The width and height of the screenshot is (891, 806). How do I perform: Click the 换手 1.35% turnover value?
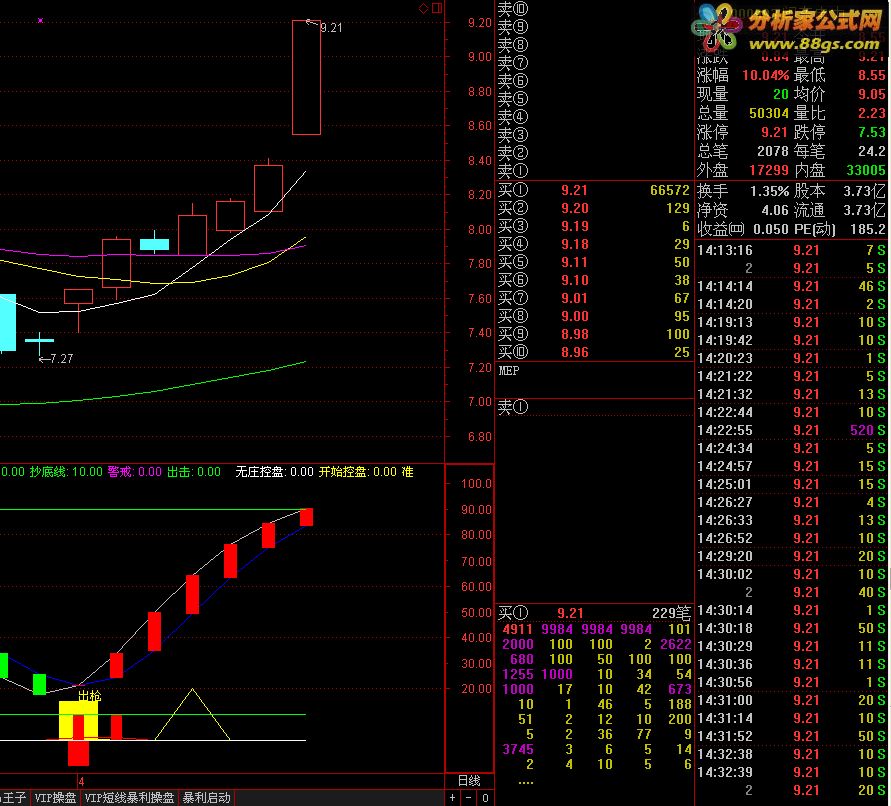pos(769,192)
